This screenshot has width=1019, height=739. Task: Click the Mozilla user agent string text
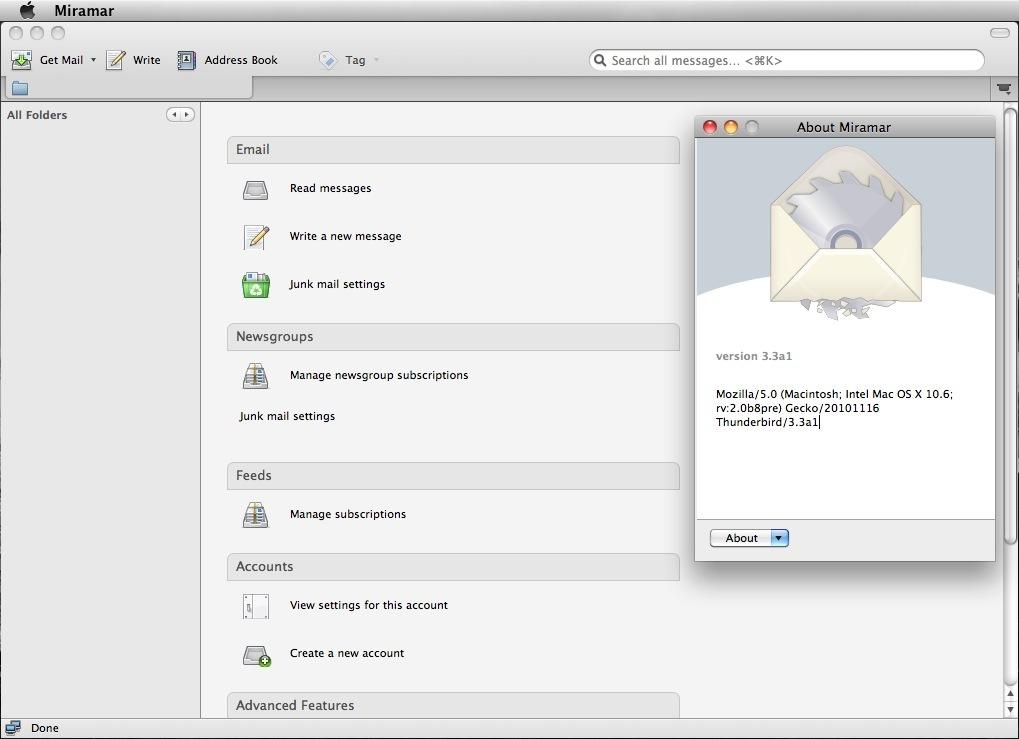pyautogui.click(x=834, y=408)
